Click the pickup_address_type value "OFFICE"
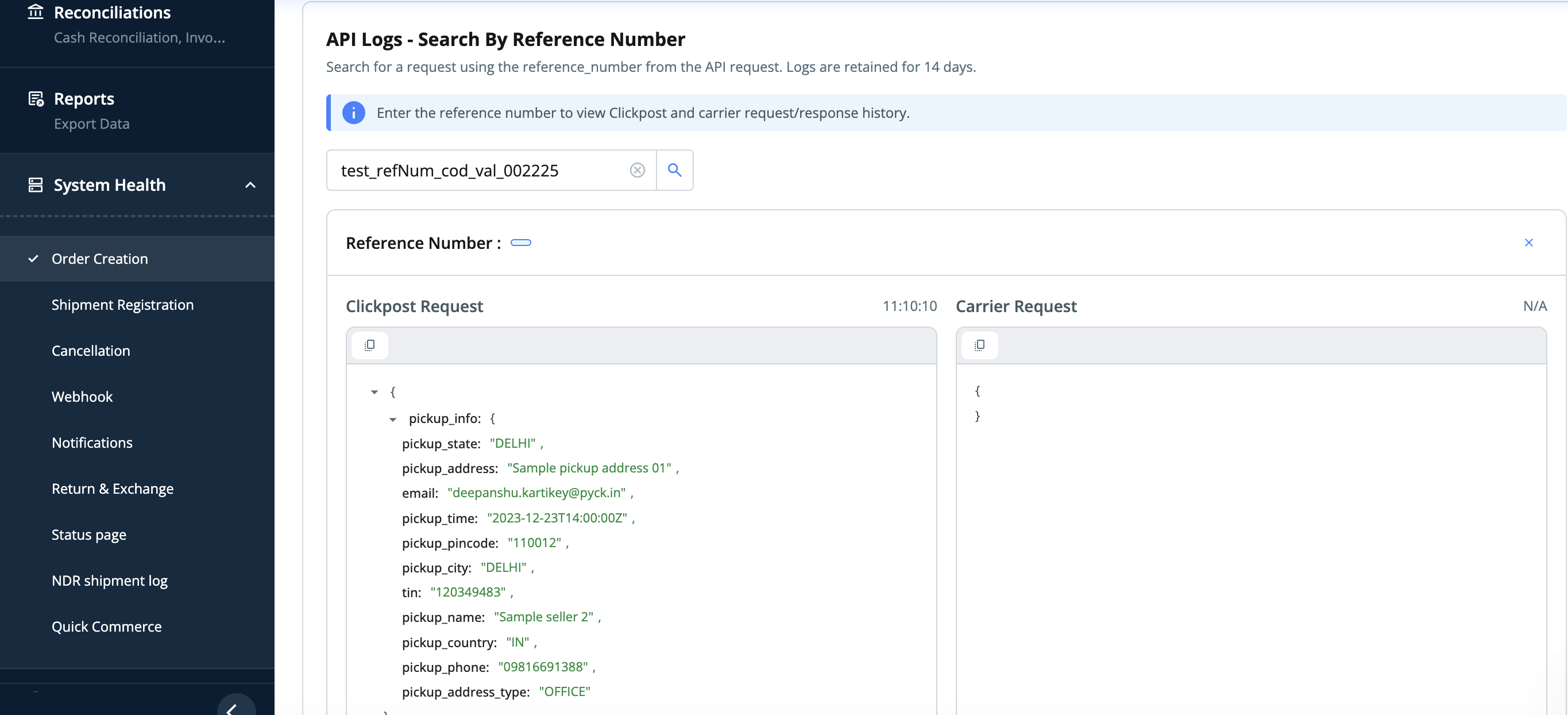The image size is (1568, 715). 564,692
